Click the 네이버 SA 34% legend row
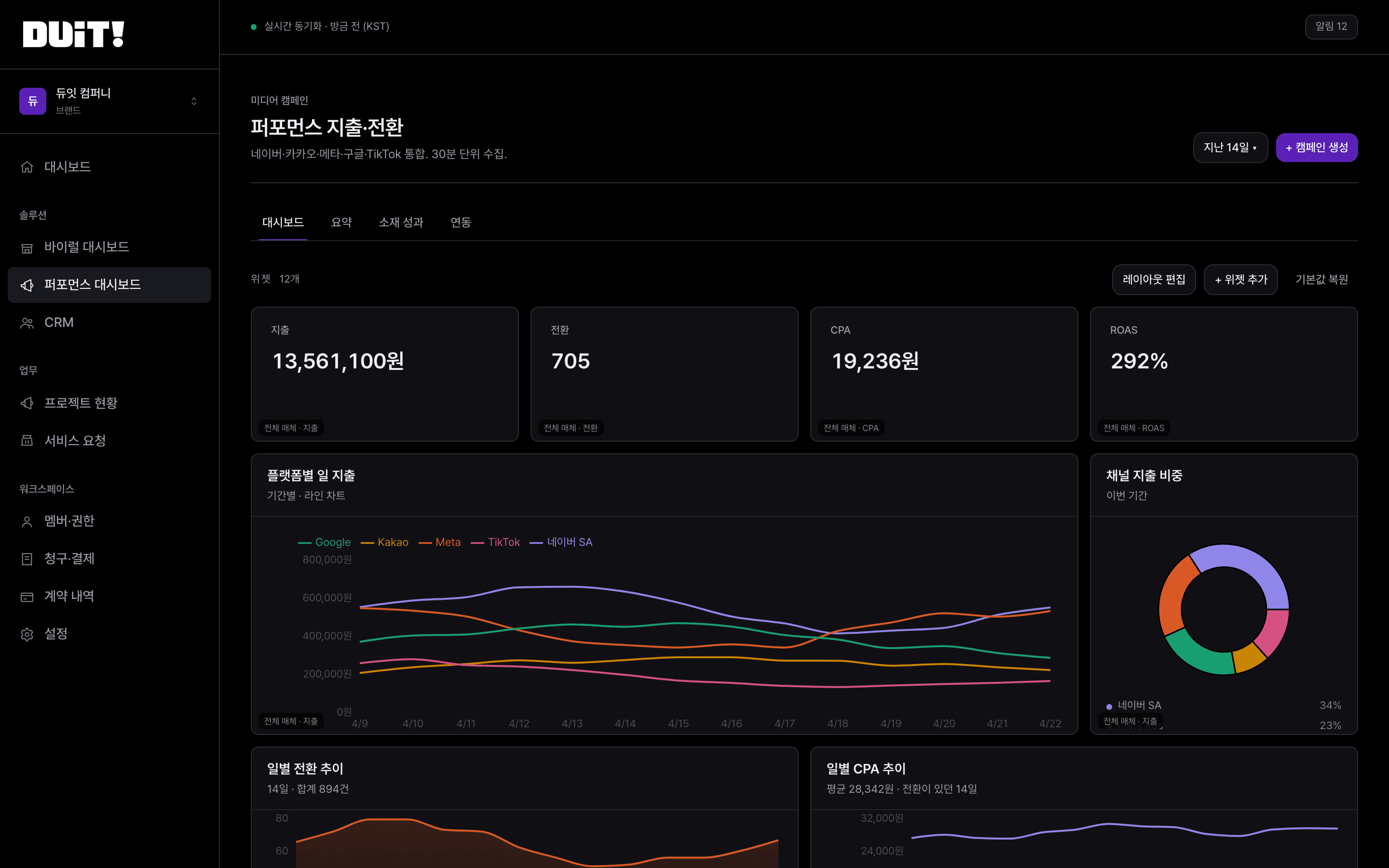The width and height of the screenshot is (1389, 868). 1224,705
